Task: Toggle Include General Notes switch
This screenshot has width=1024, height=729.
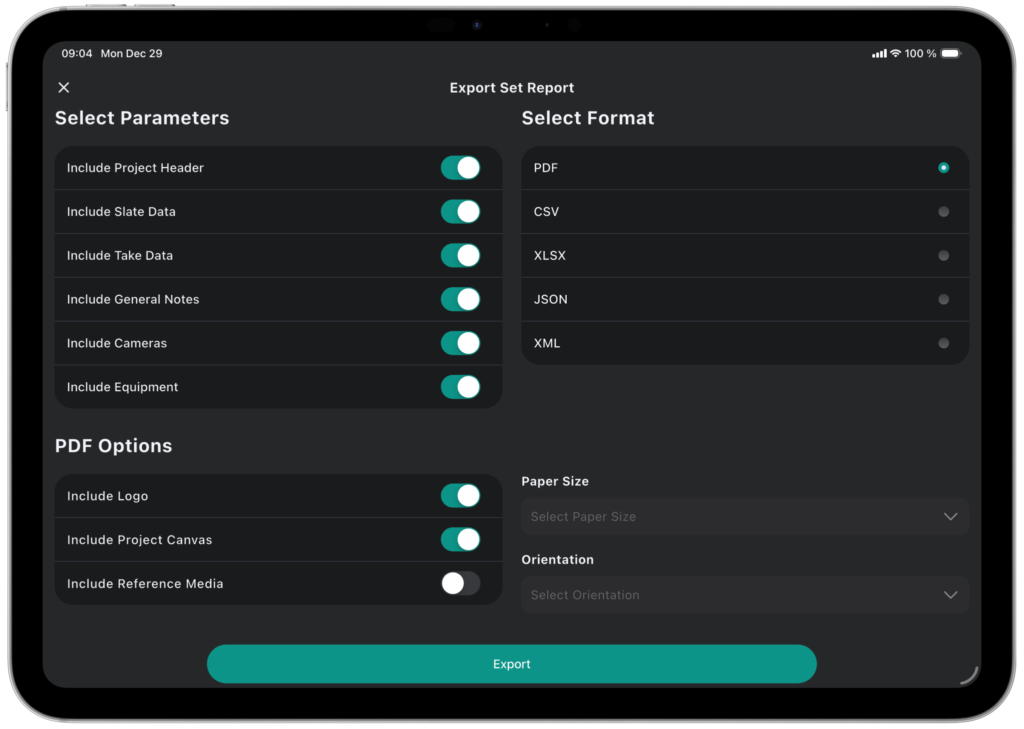Action: click(x=460, y=300)
